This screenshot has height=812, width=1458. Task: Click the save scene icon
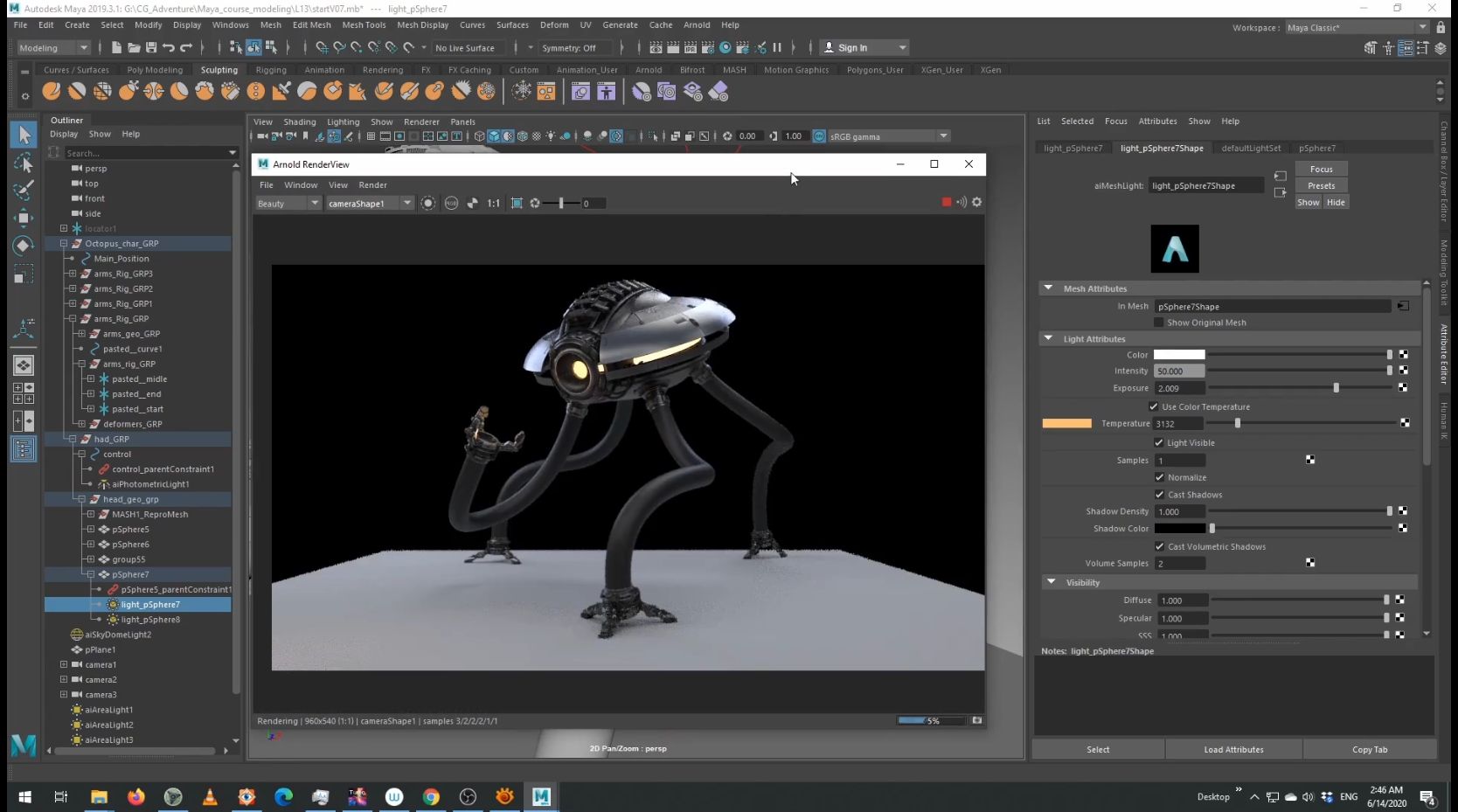(151, 48)
